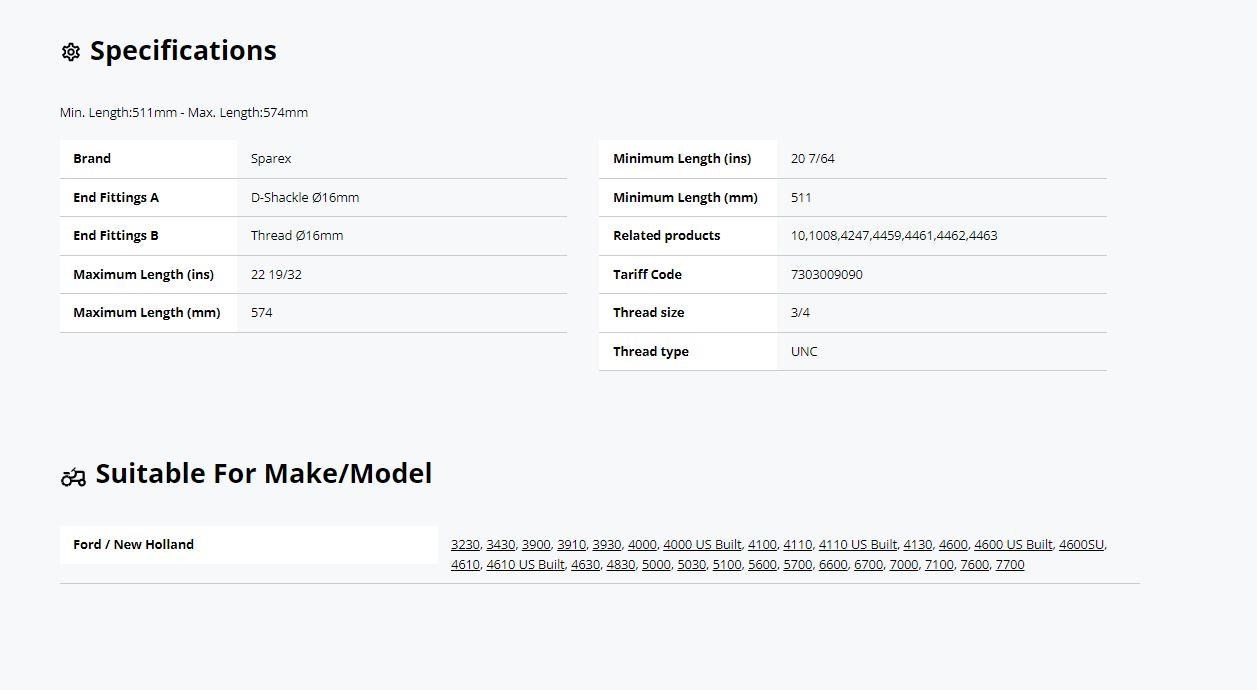Select the 3930 model link
The height and width of the screenshot is (690, 1257).
coord(606,545)
